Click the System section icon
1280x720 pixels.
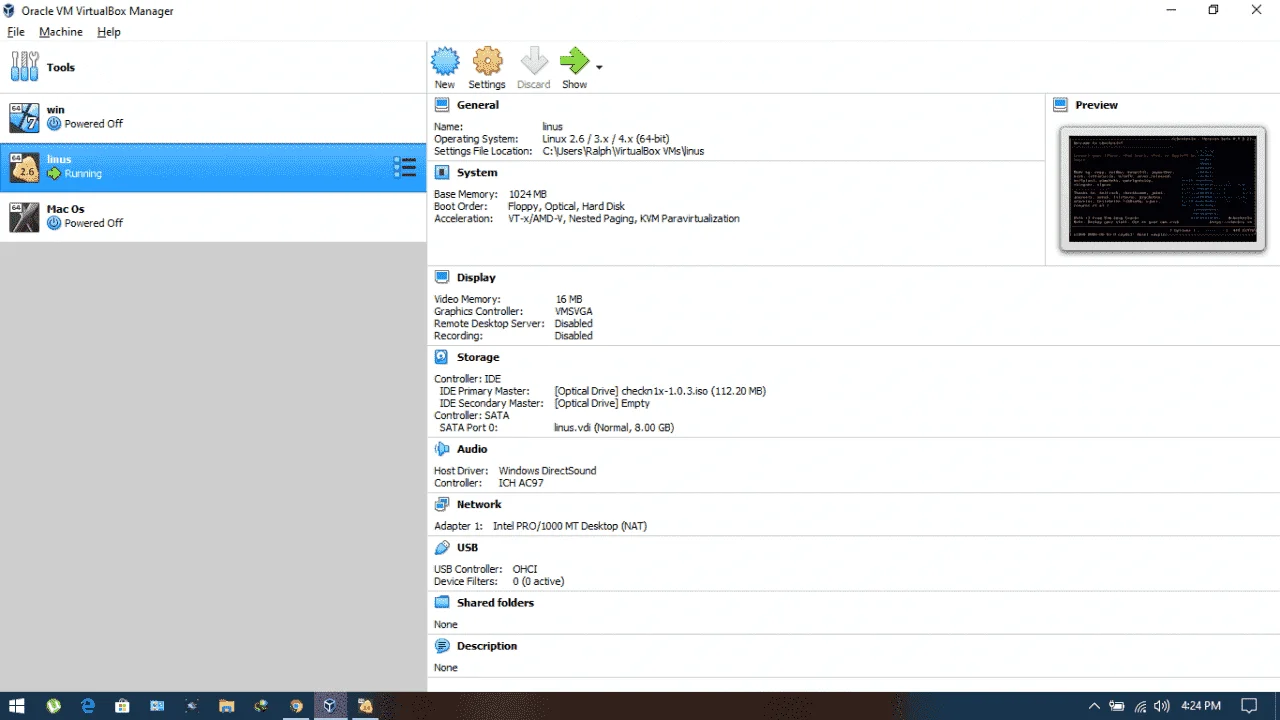point(442,173)
